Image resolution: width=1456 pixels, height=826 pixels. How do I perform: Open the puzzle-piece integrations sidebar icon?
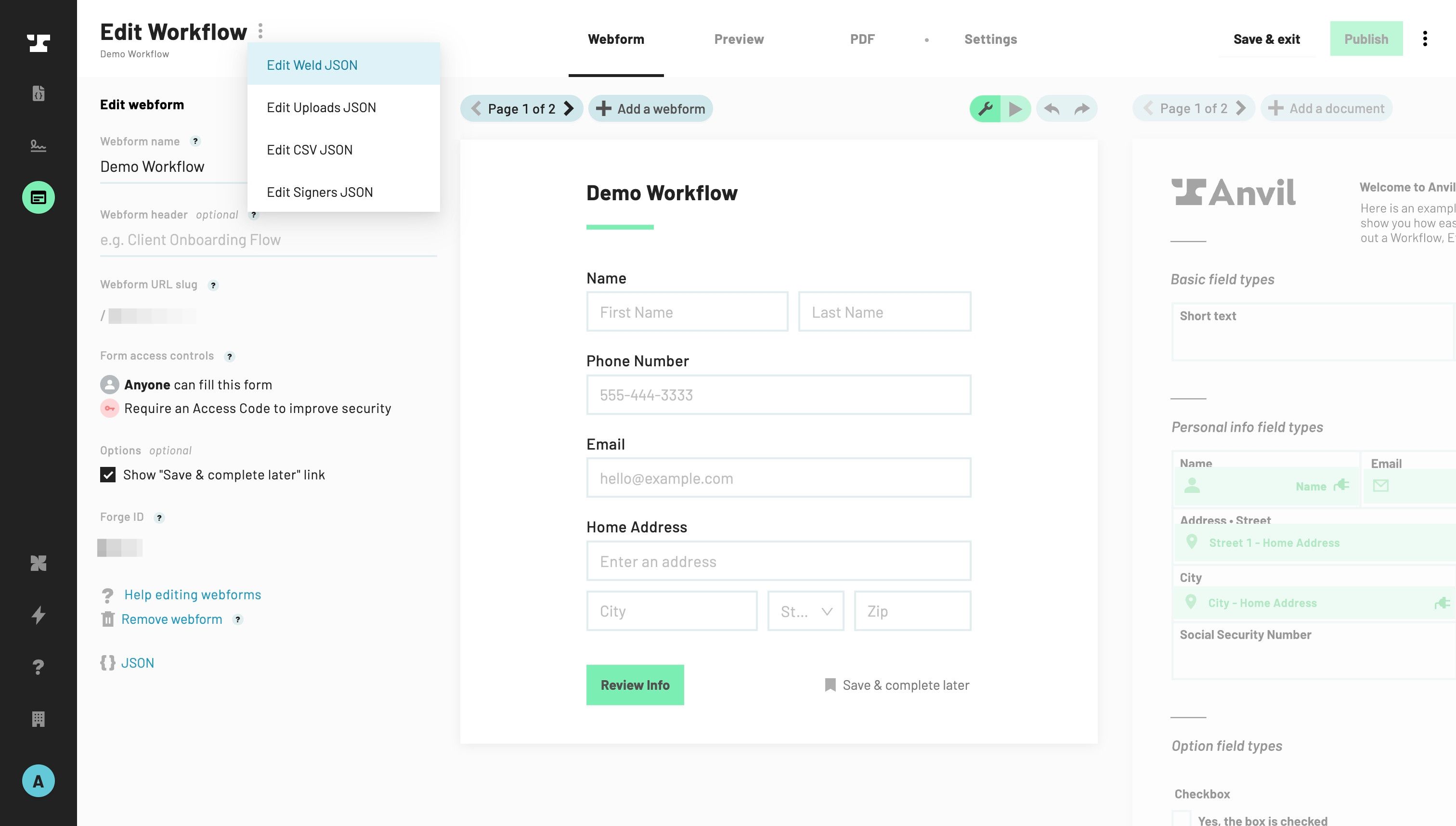[38, 563]
